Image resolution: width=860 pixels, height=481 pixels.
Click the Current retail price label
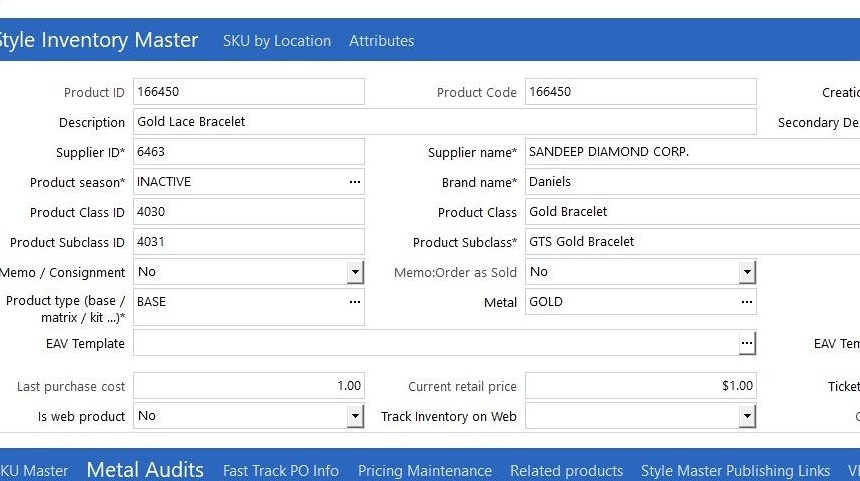(462, 387)
